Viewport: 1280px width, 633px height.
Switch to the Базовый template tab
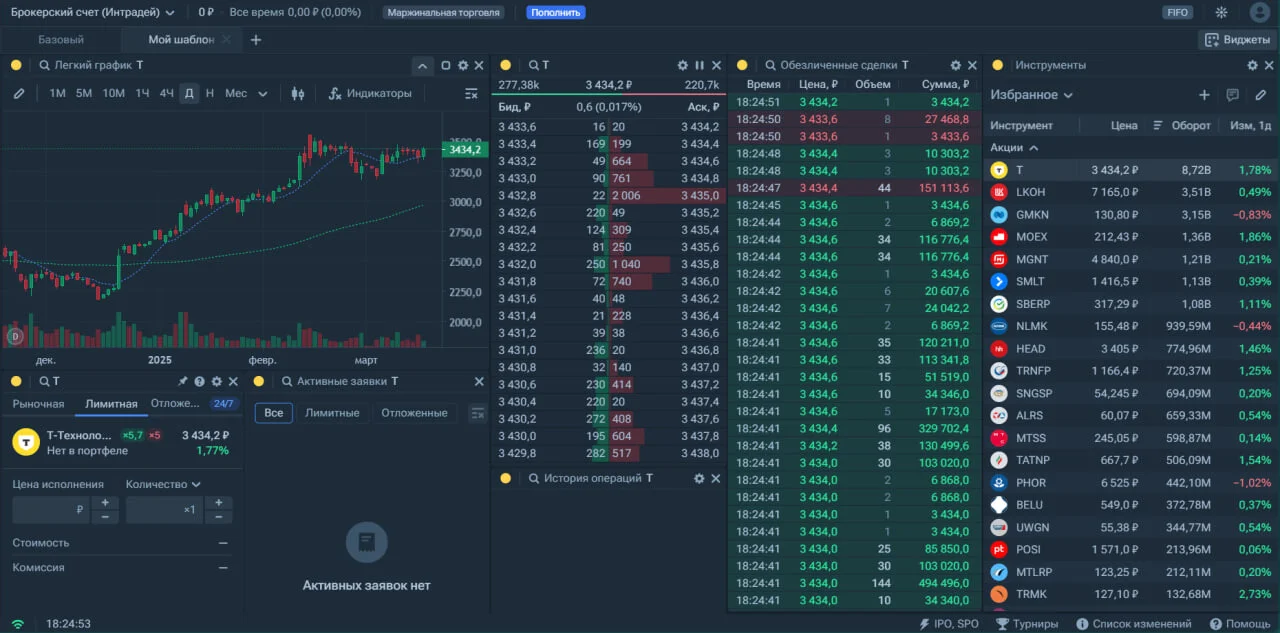click(x=61, y=40)
